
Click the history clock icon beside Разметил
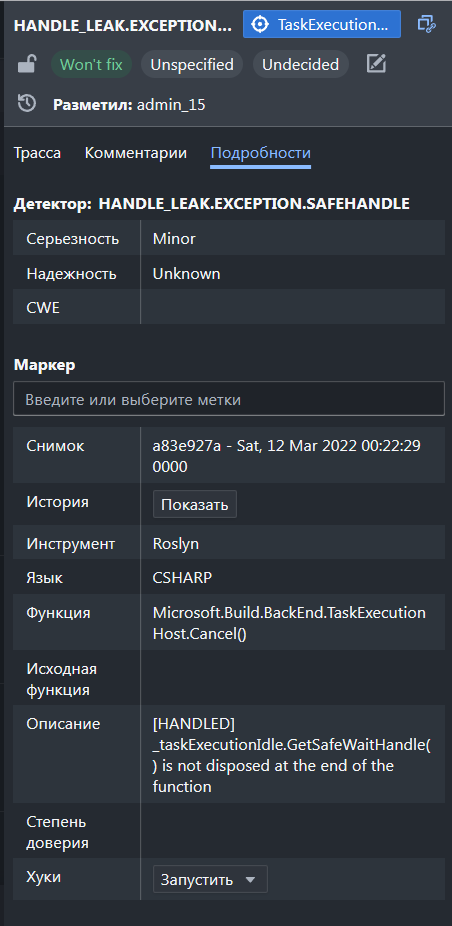point(27,103)
